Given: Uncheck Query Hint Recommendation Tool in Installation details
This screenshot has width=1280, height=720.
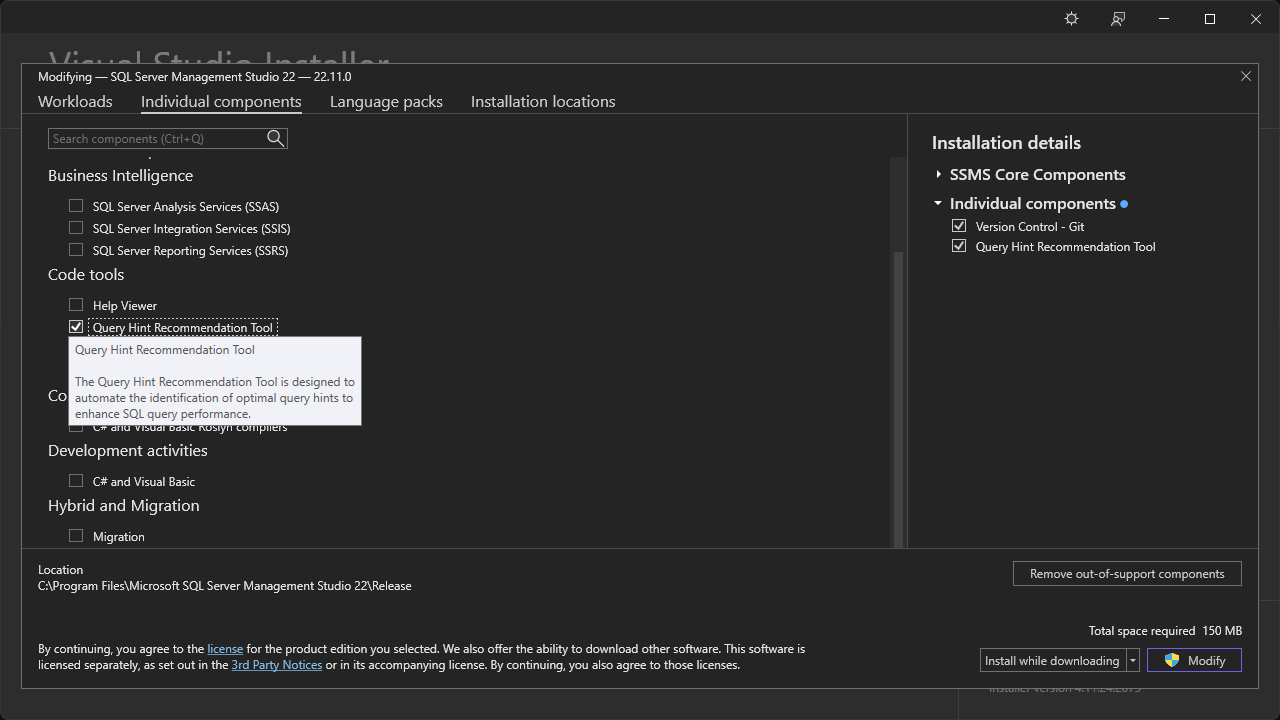Looking at the screenshot, I should pyautogui.click(x=959, y=246).
